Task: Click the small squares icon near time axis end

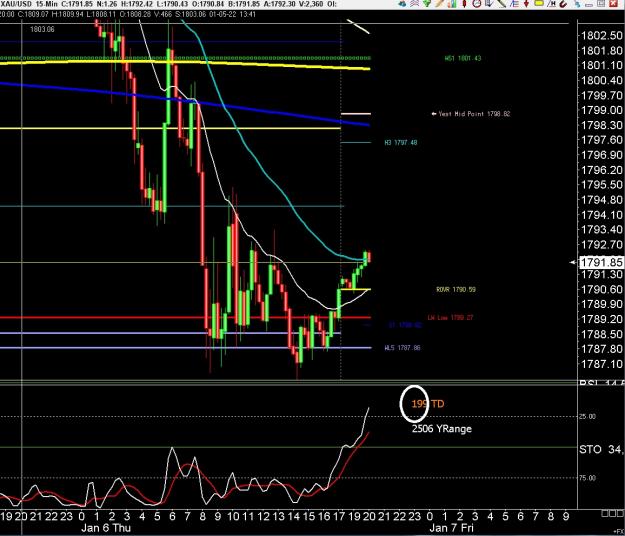Action: 612,513
